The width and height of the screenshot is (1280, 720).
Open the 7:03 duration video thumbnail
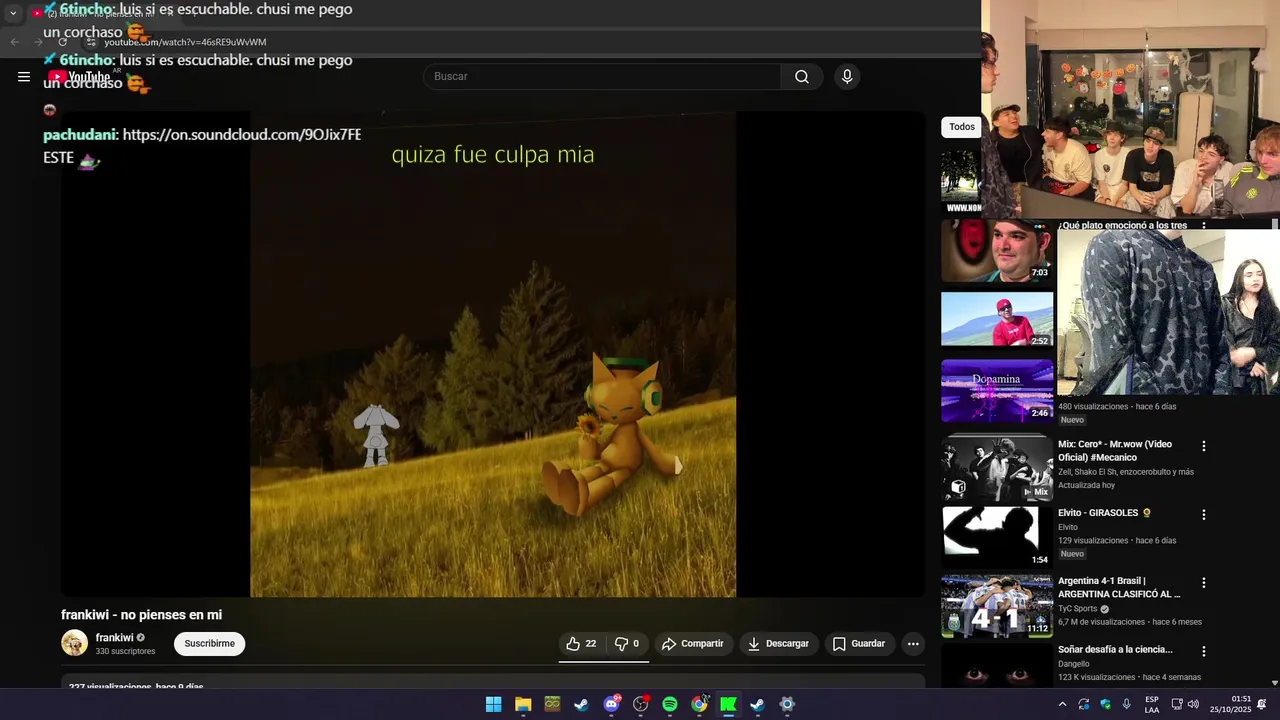click(997, 250)
